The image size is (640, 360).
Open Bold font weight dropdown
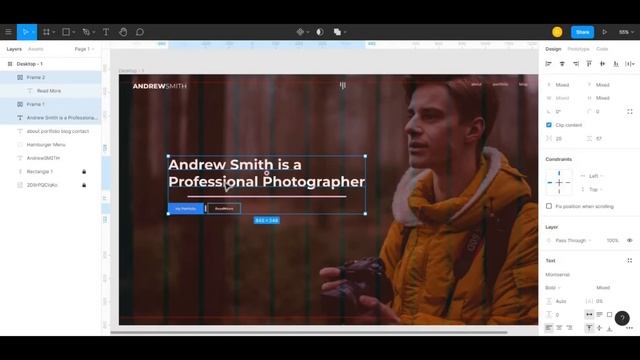[553, 288]
